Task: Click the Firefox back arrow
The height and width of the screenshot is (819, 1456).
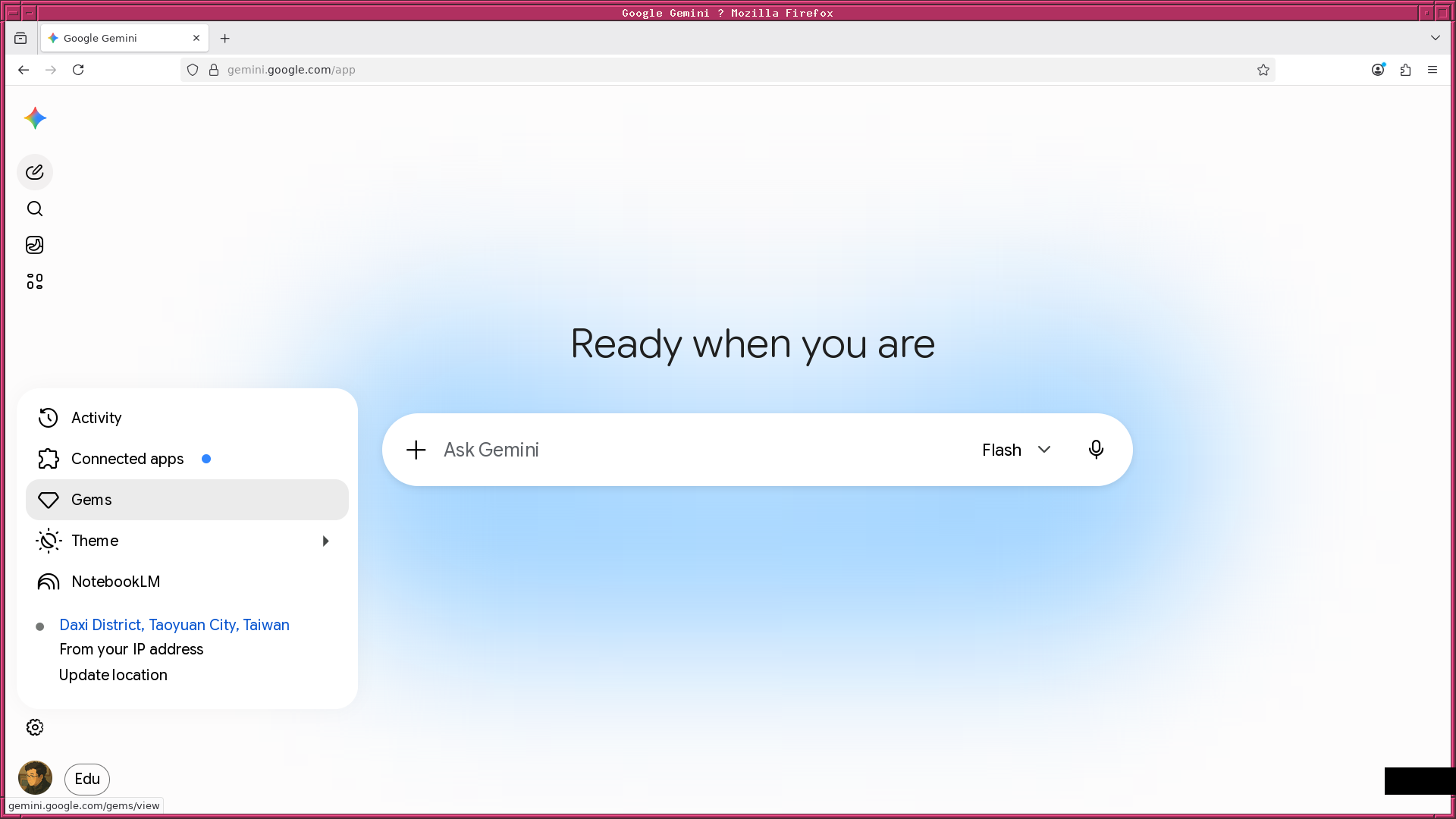Action: (24, 70)
